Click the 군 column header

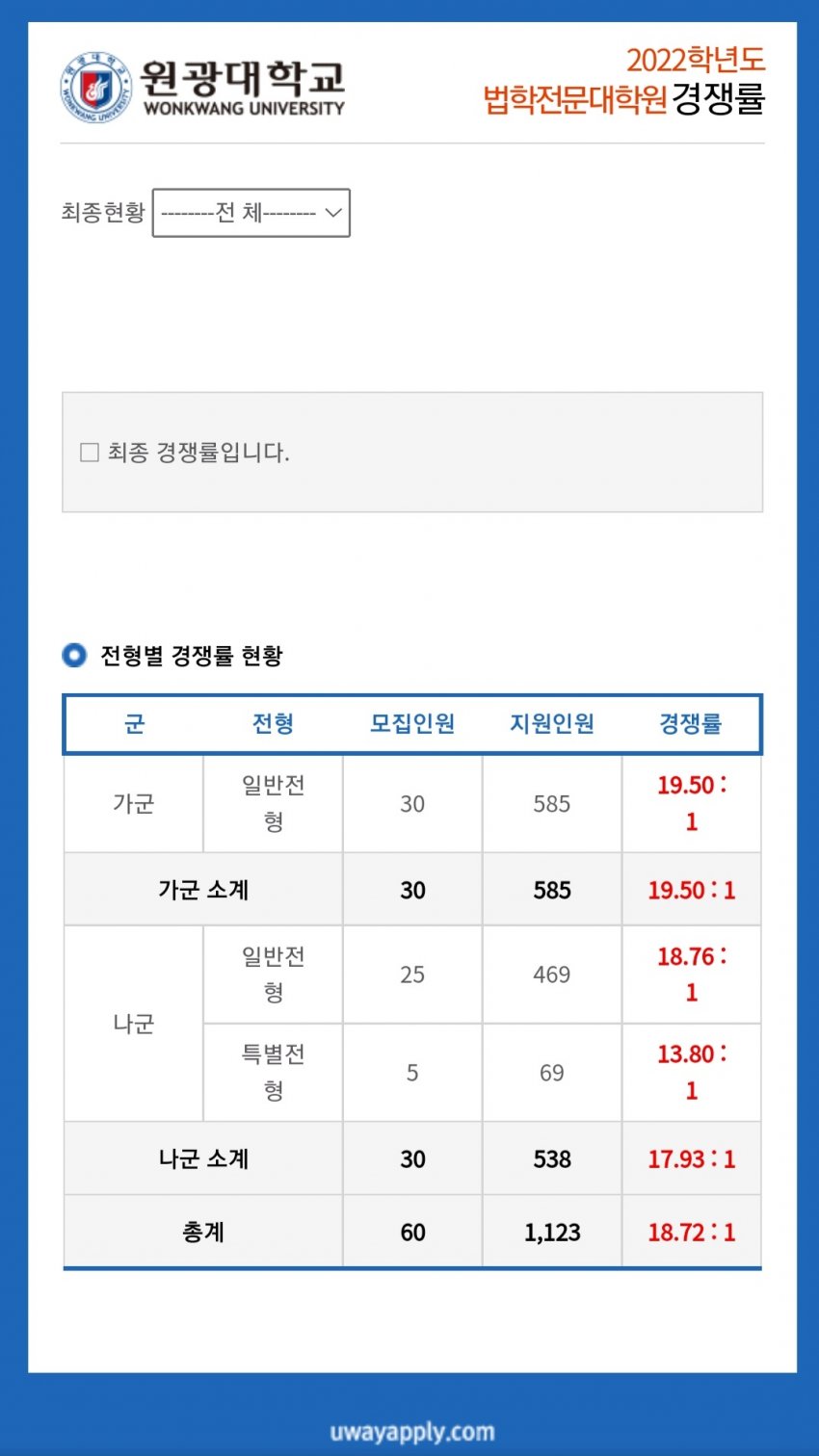[134, 723]
